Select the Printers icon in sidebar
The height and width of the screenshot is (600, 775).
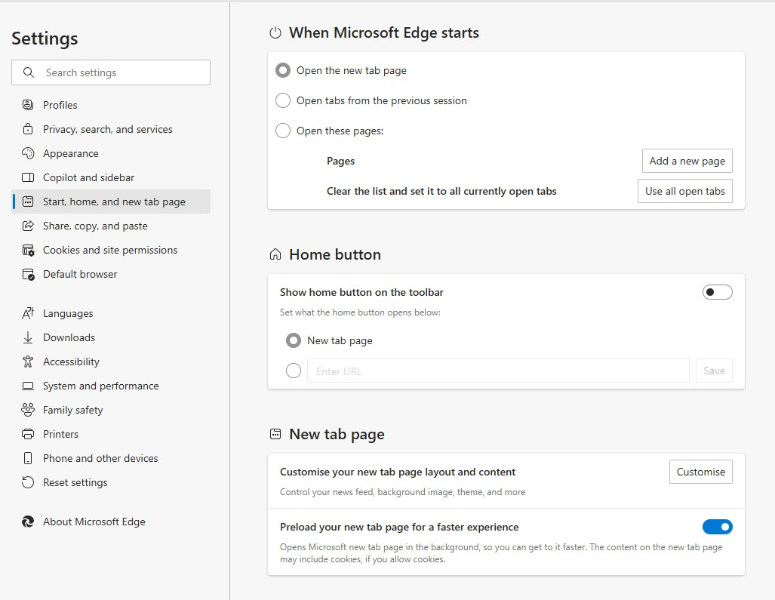(x=28, y=434)
